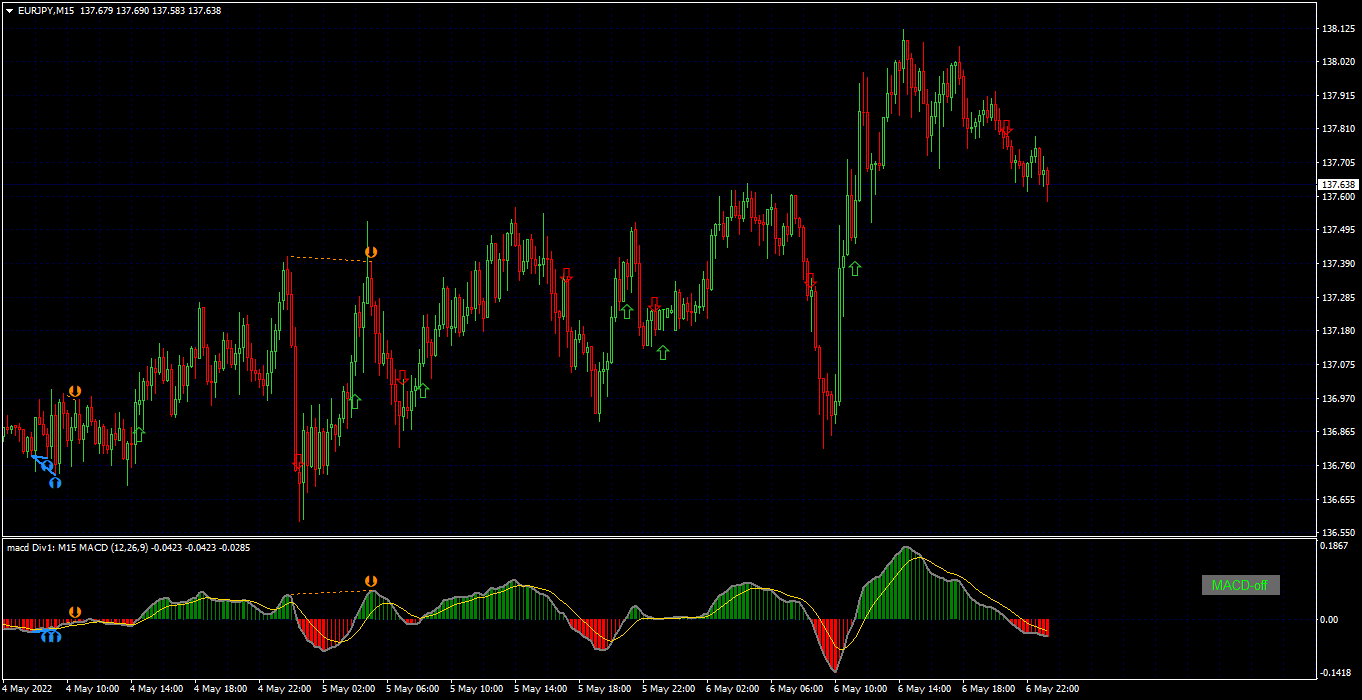Click the 137.285 price scale label
The image size is (1362, 700).
[x=1337, y=298]
